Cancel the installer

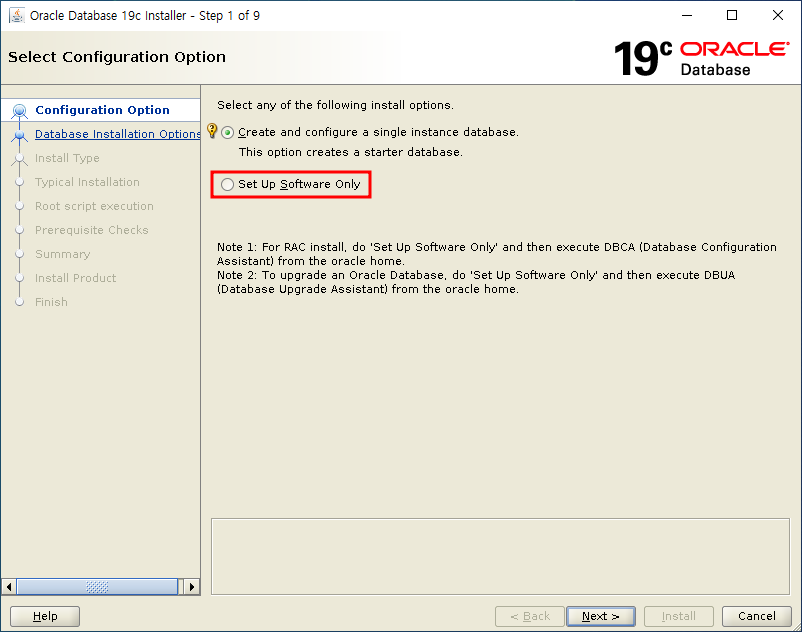757,616
